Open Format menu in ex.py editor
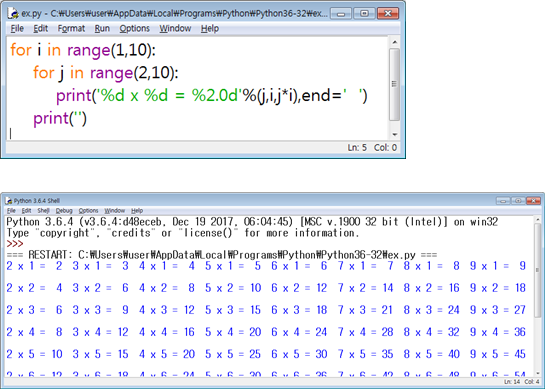This screenshot has width=545, height=389. click(71, 28)
